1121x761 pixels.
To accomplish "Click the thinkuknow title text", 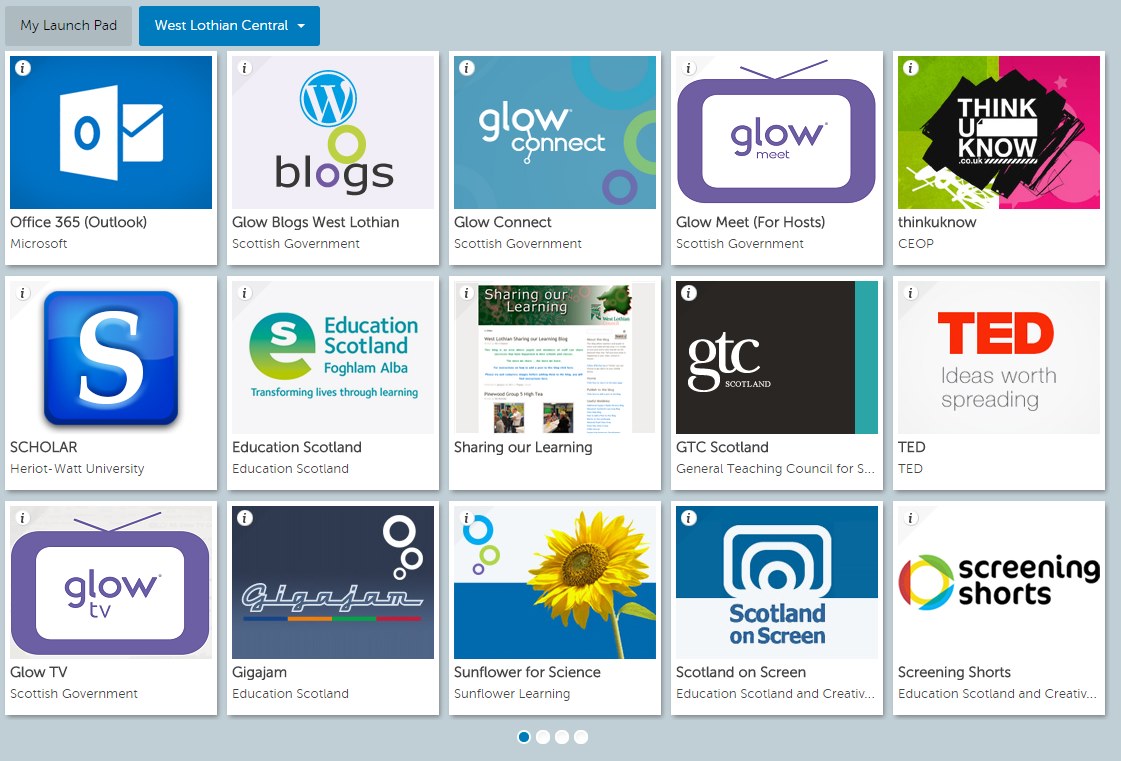I will 937,222.
